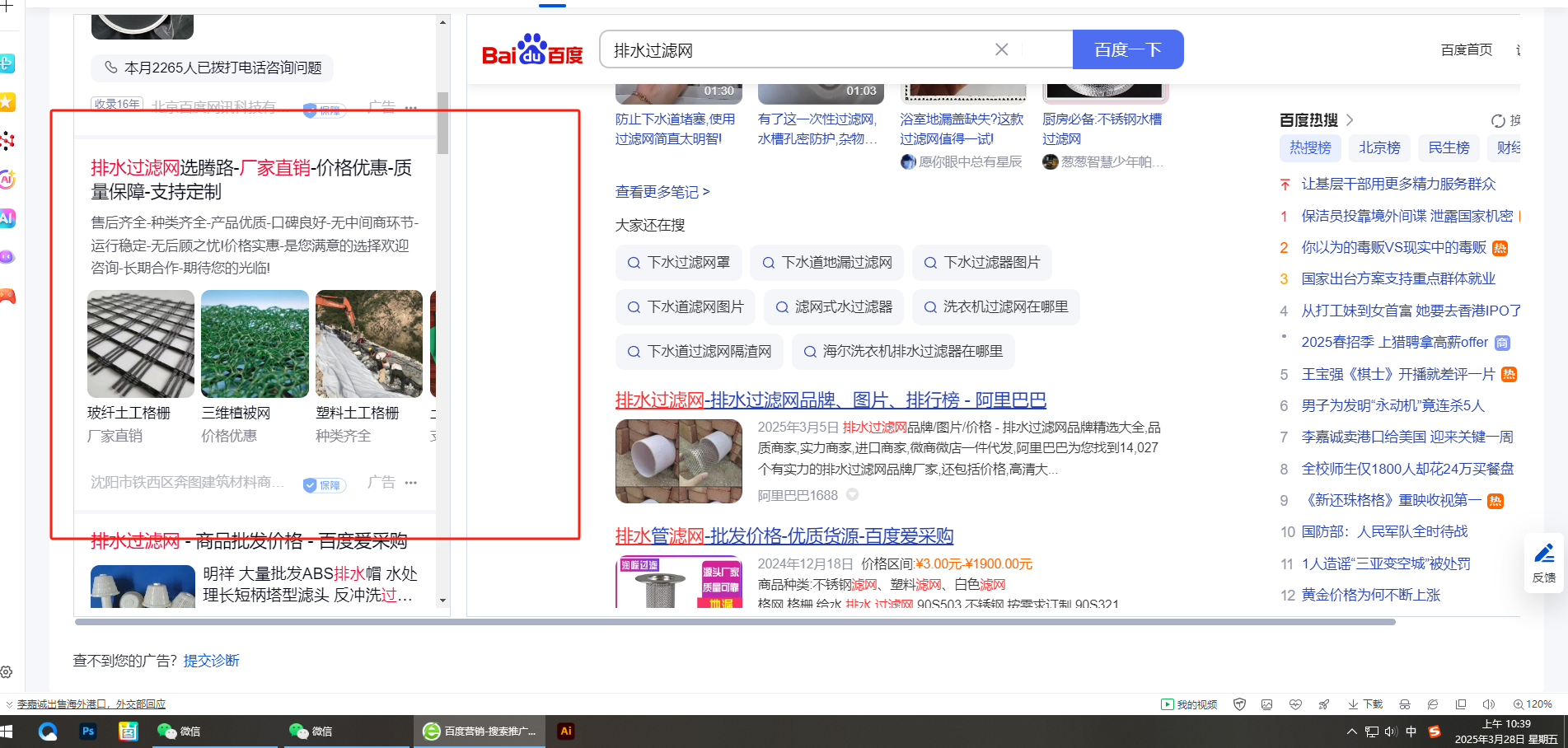Image resolution: width=1568 pixels, height=748 pixels.
Task: Search suggestion 下水道过滤网隔渣网
Action: click(700, 352)
